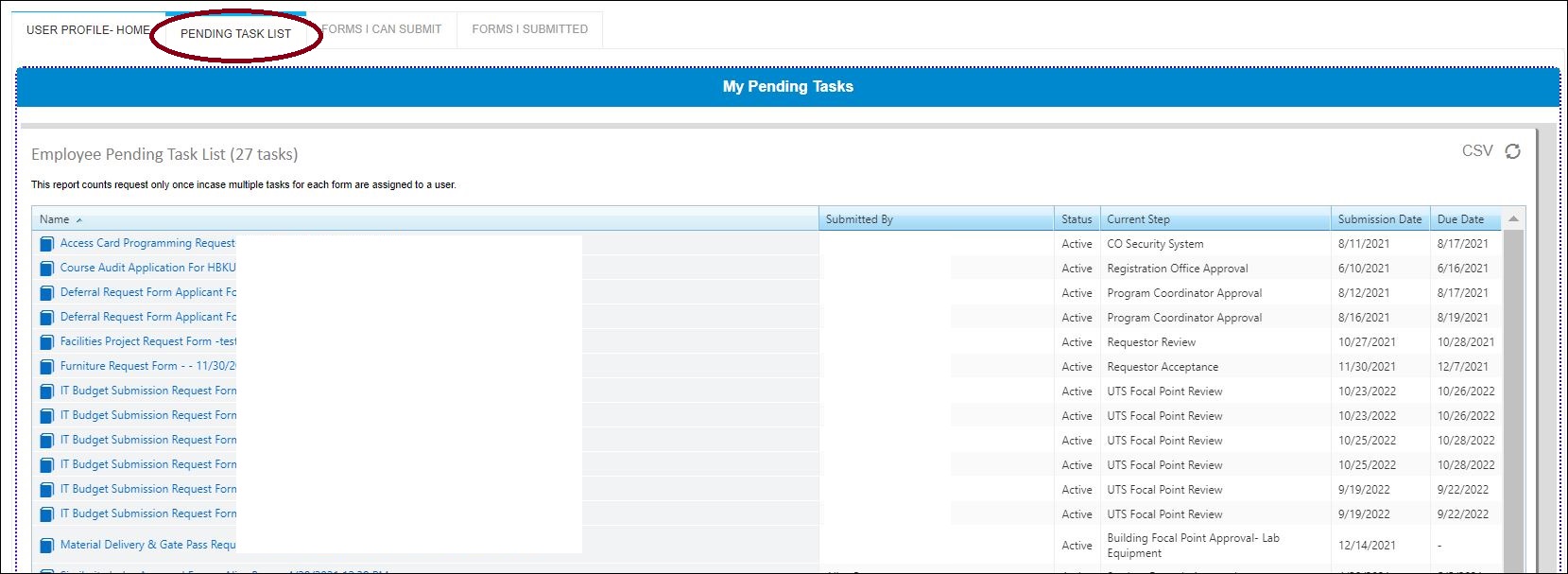Open the Forms I Can Submit tab
The width and height of the screenshot is (1568, 574).
[x=382, y=29]
